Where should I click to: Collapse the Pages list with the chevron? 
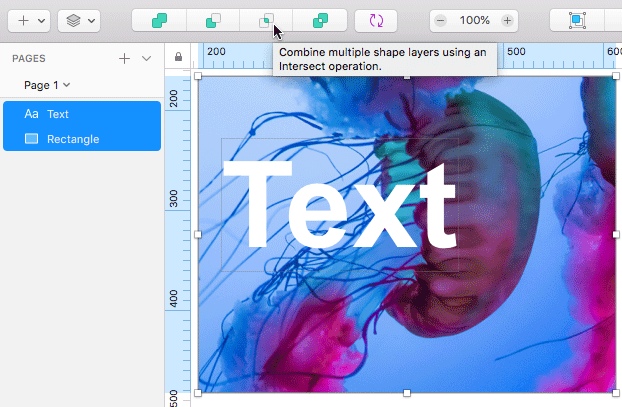pyautogui.click(x=147, y=59)
